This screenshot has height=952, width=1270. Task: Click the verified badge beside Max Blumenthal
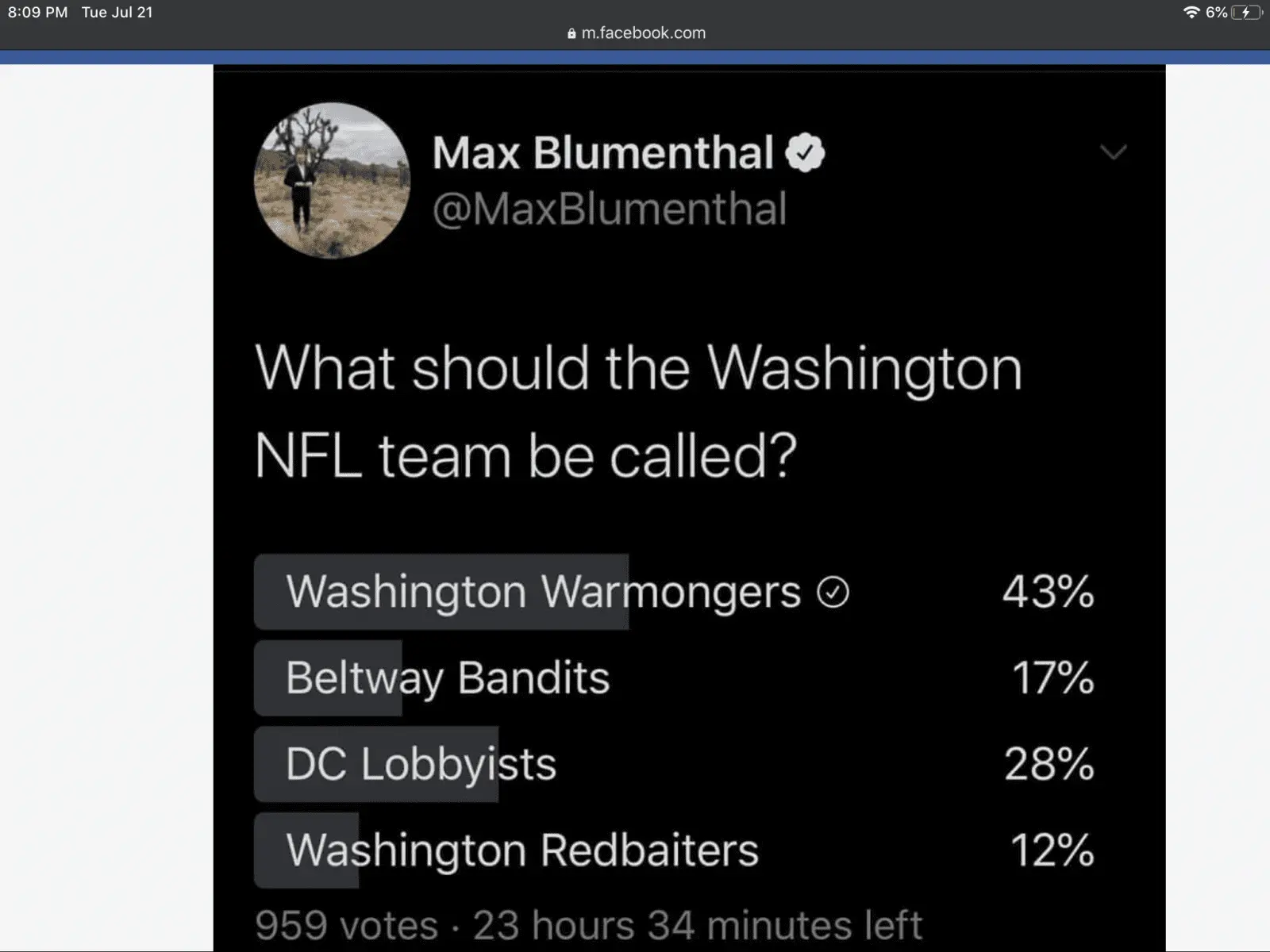(805, 153)
